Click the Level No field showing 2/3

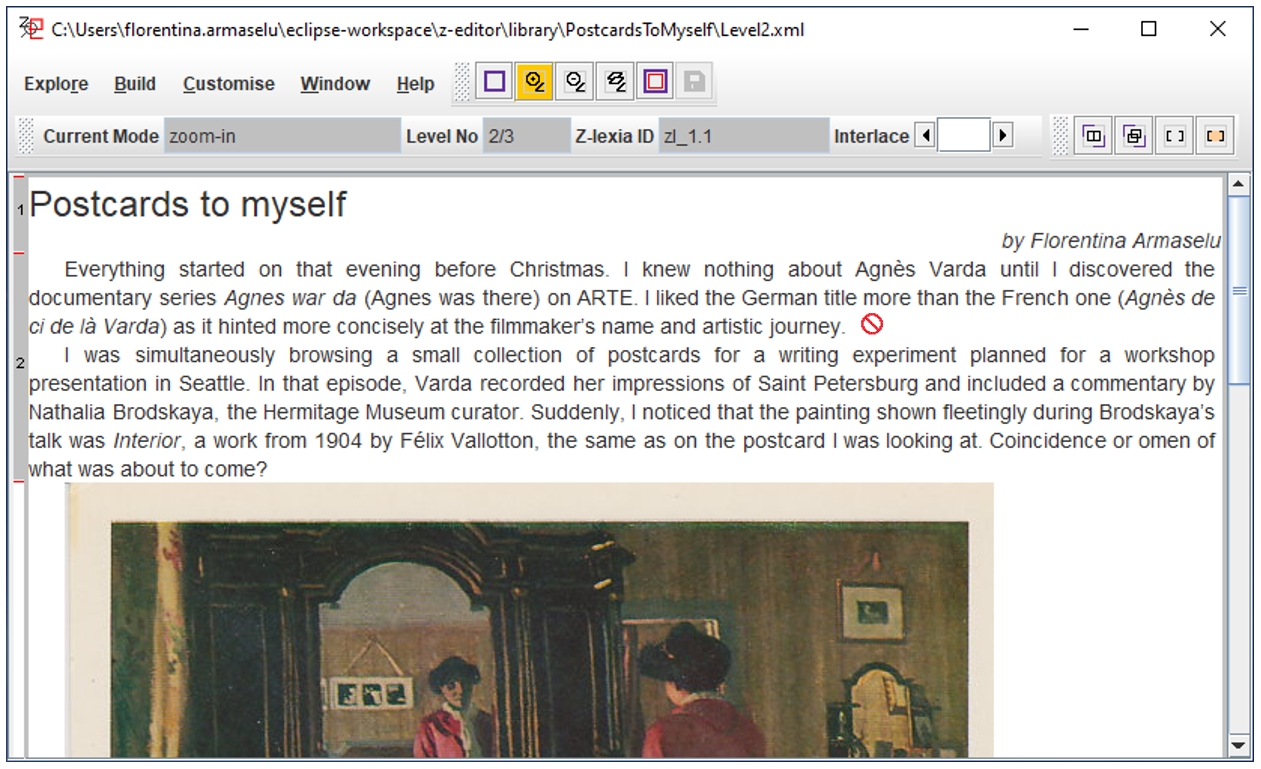pyautogui.click(x=526, y=136)
